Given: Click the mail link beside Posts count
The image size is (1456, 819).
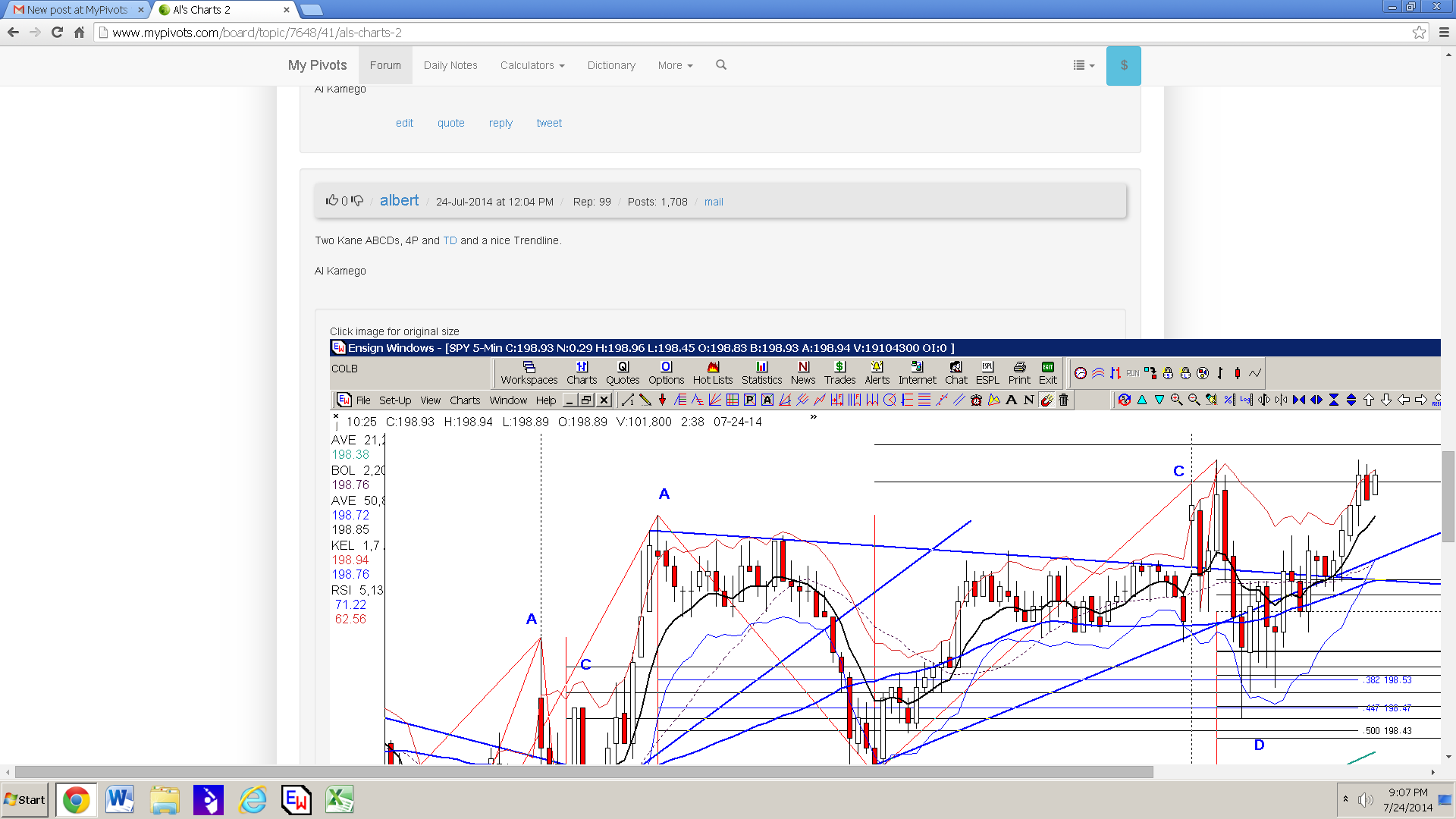Looking at the screenshot, I should pyautogui.click(x=714, y=202).
